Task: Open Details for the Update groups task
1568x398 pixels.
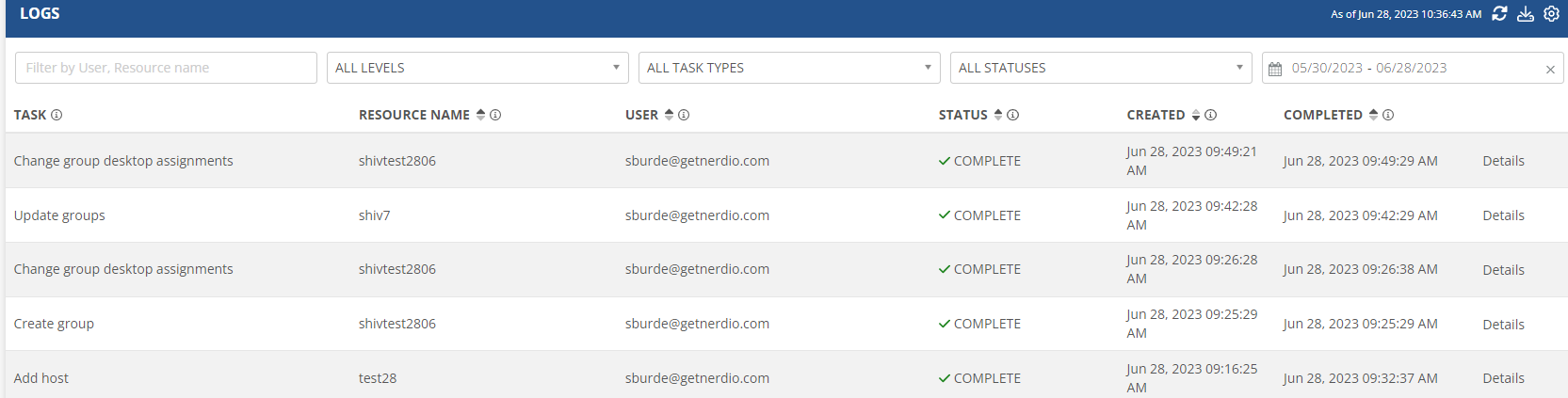Action: point(1503,215)
